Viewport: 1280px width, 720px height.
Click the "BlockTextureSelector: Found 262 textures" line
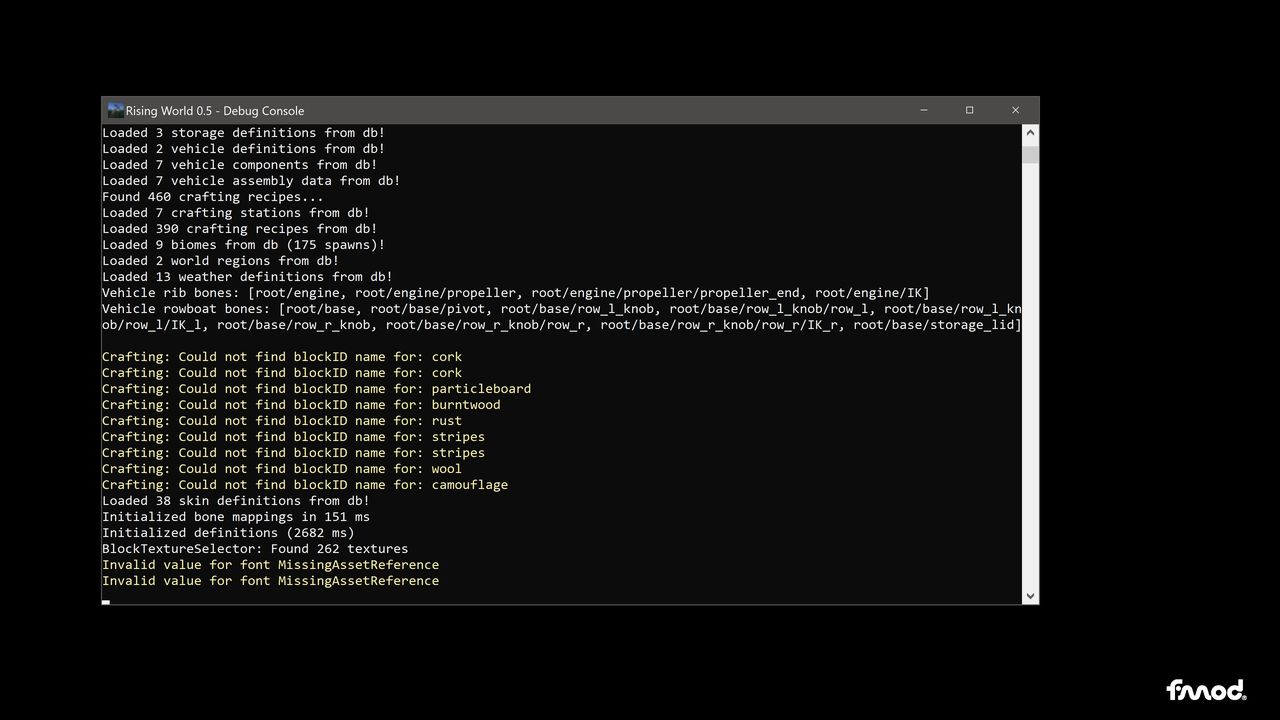[x=254, y=549]
